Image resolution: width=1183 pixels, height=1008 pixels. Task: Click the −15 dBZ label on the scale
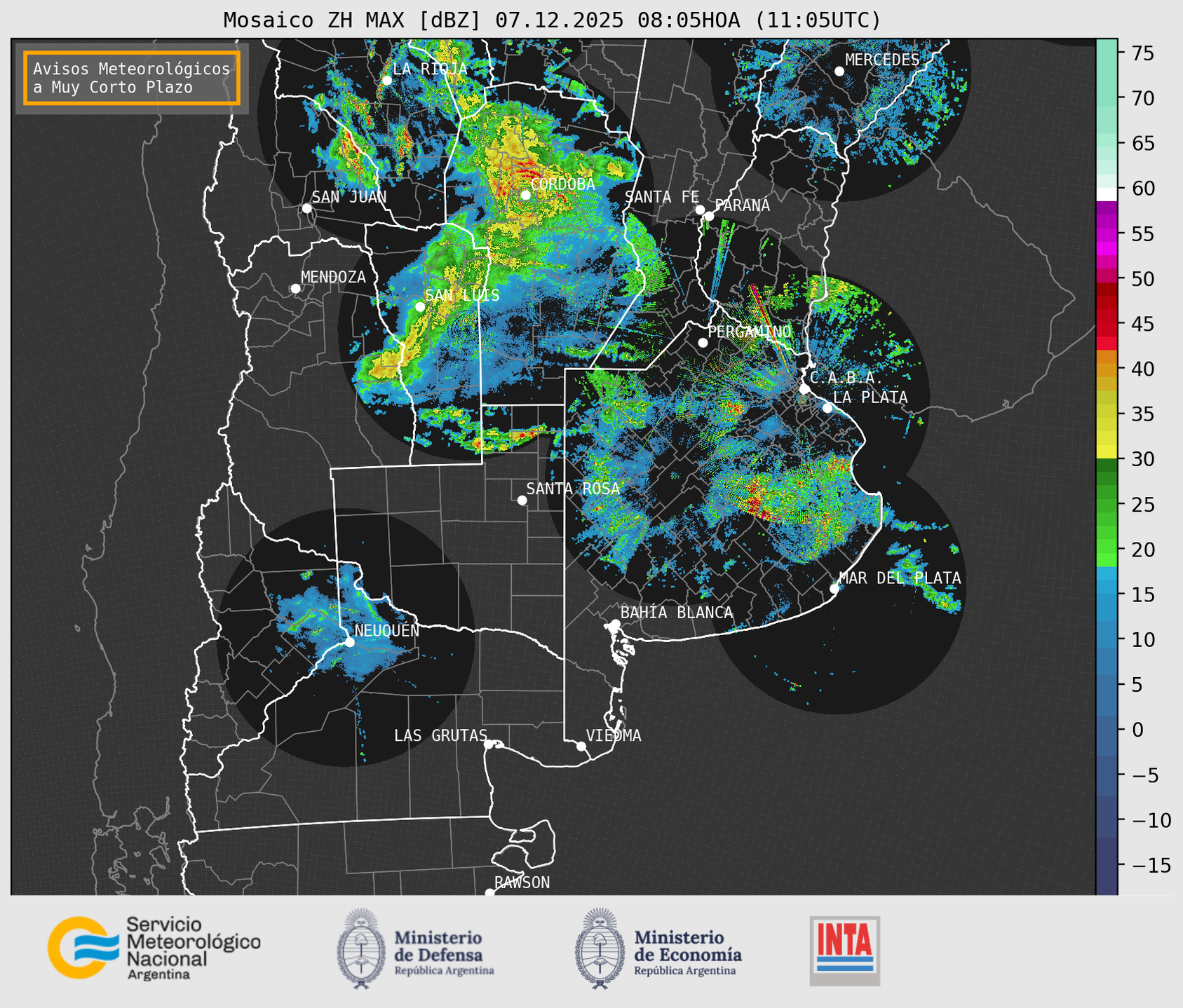tap(1151, 865)
